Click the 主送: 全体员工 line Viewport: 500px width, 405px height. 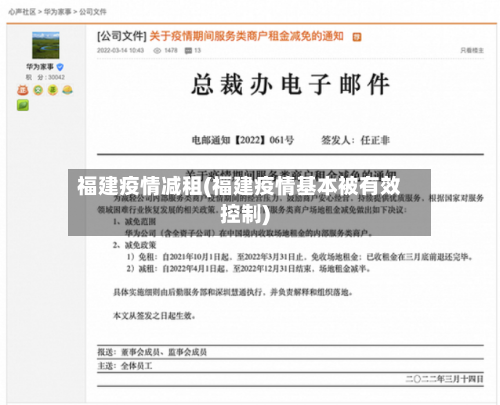click(x=125, y=366)
